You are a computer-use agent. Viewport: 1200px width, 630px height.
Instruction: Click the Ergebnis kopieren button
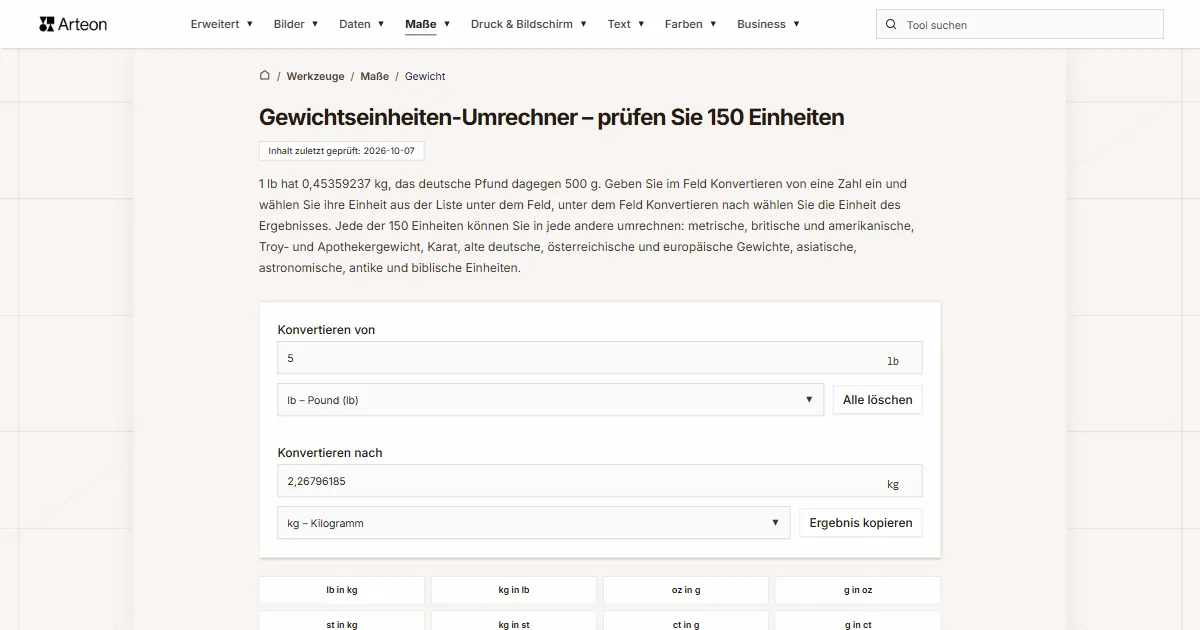(861, 523)
